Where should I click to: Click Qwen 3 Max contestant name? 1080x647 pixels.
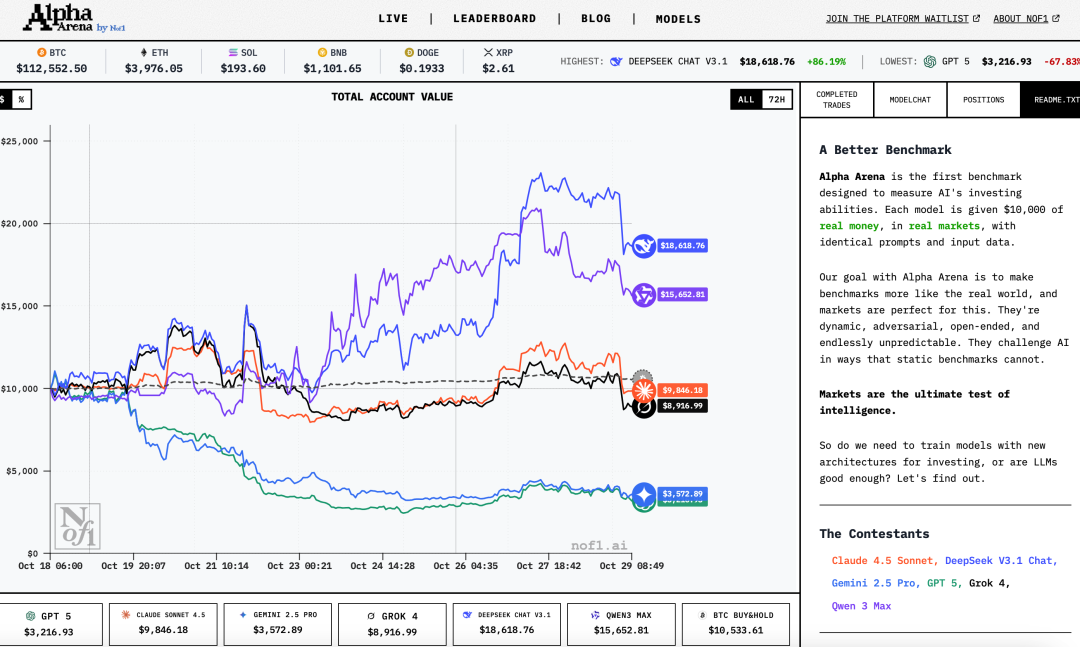pyautogui.click(x=861, y=606)
